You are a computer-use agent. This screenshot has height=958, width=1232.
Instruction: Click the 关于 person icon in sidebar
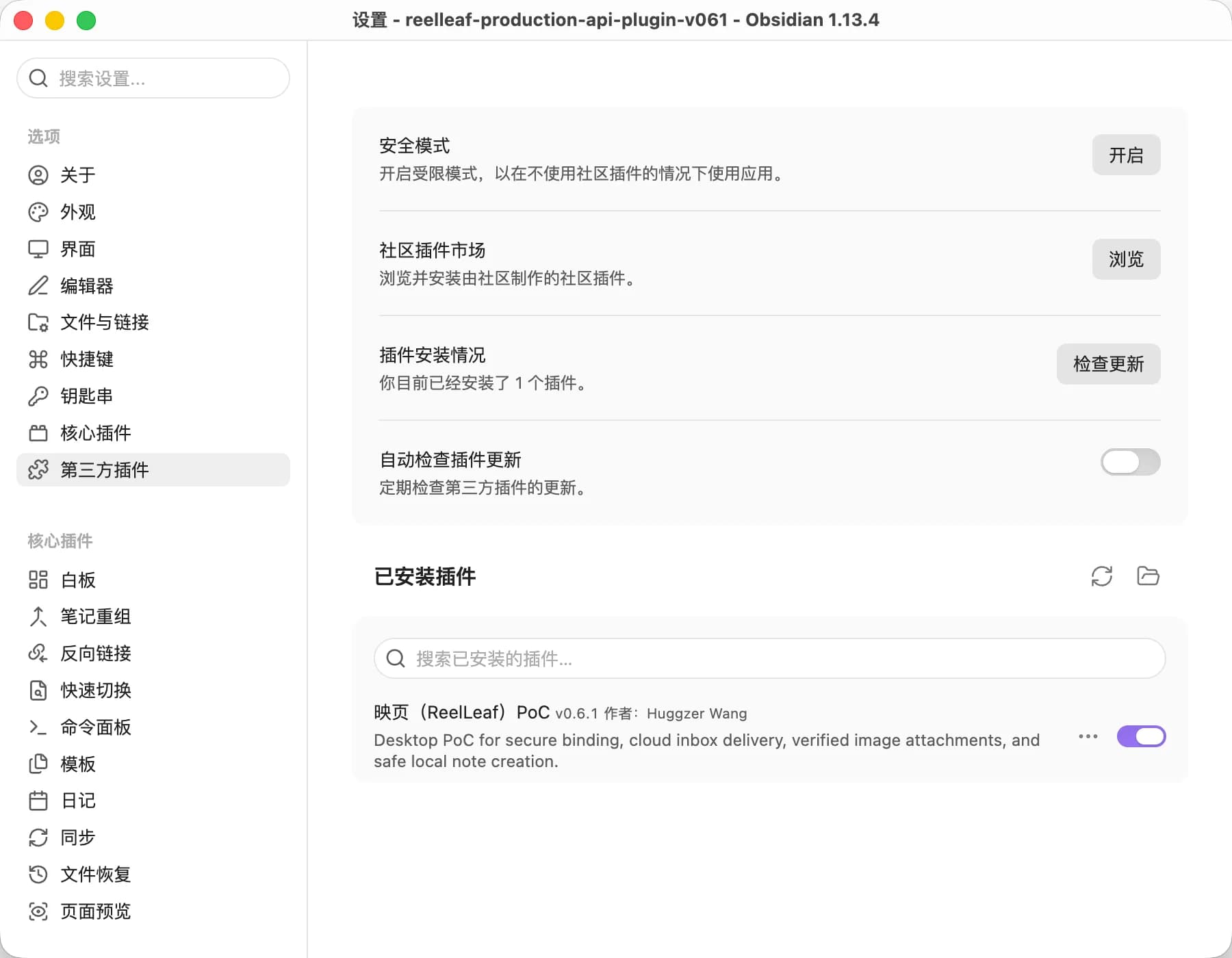coord(38,175)
